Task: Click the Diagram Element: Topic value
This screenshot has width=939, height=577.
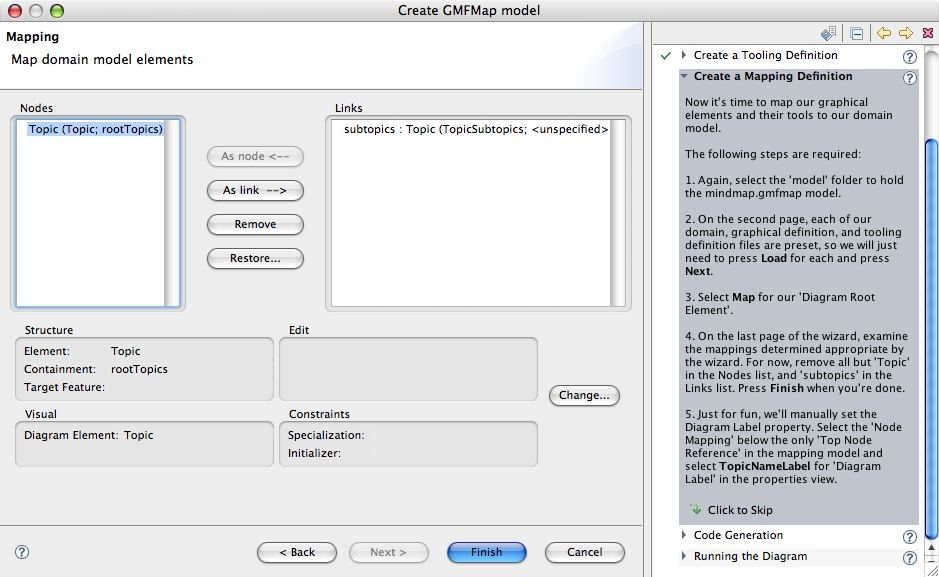Action: point(138,435)
